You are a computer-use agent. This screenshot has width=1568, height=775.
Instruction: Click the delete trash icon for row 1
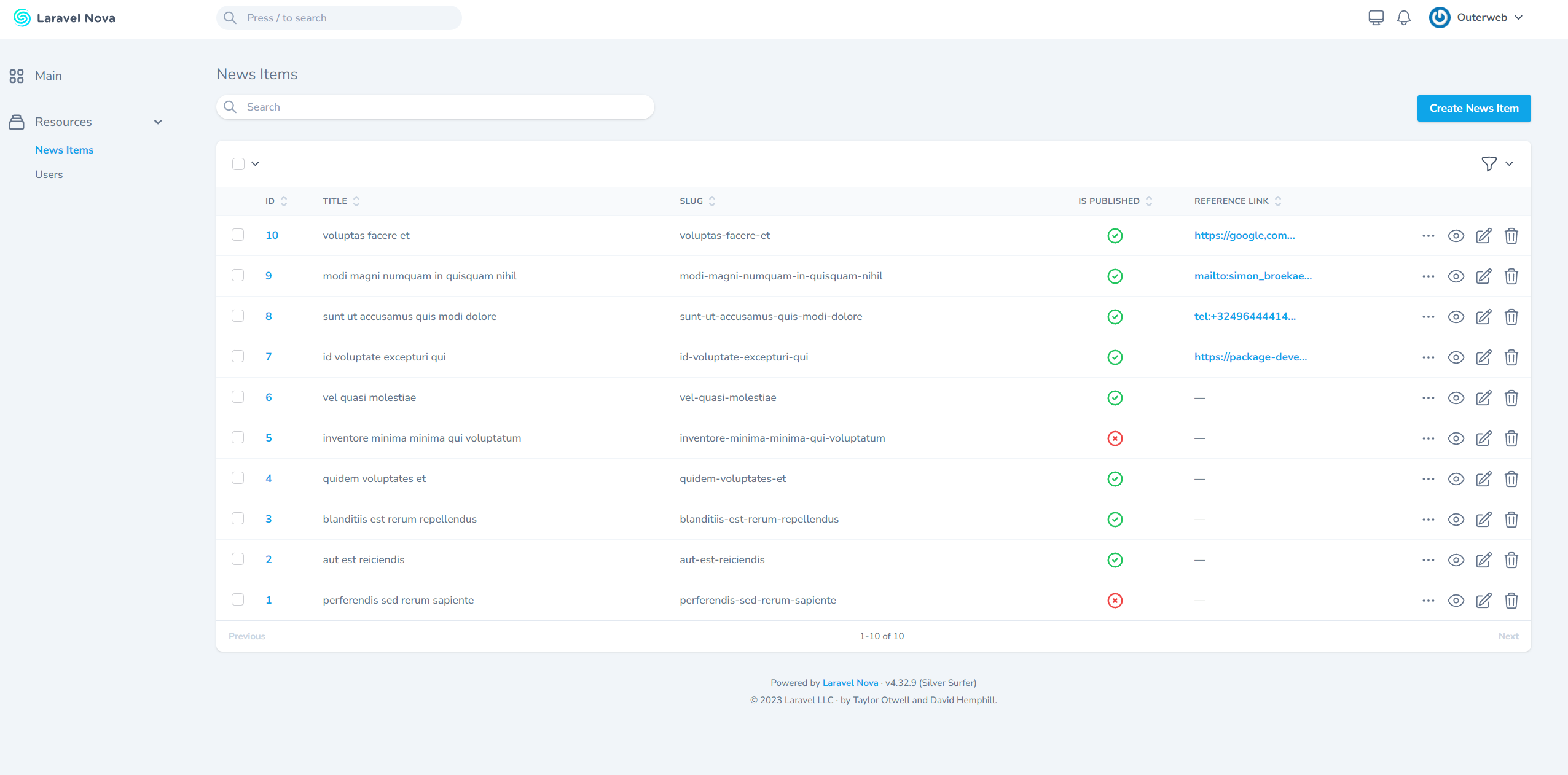(1511, 601)
